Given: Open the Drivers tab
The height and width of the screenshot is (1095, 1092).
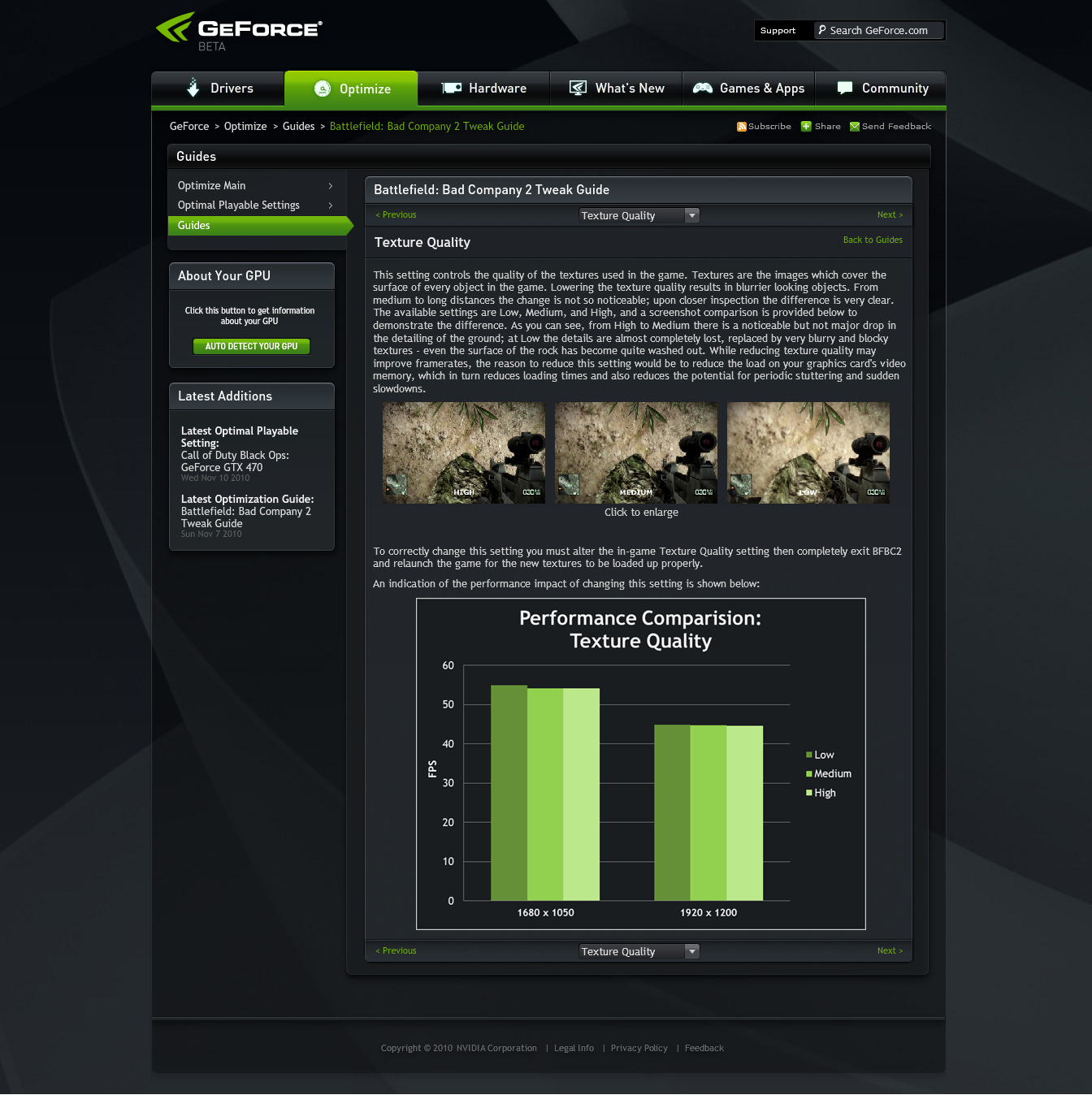Looking at the screenshot, I should pyautogui.click(x=218, y=89).
